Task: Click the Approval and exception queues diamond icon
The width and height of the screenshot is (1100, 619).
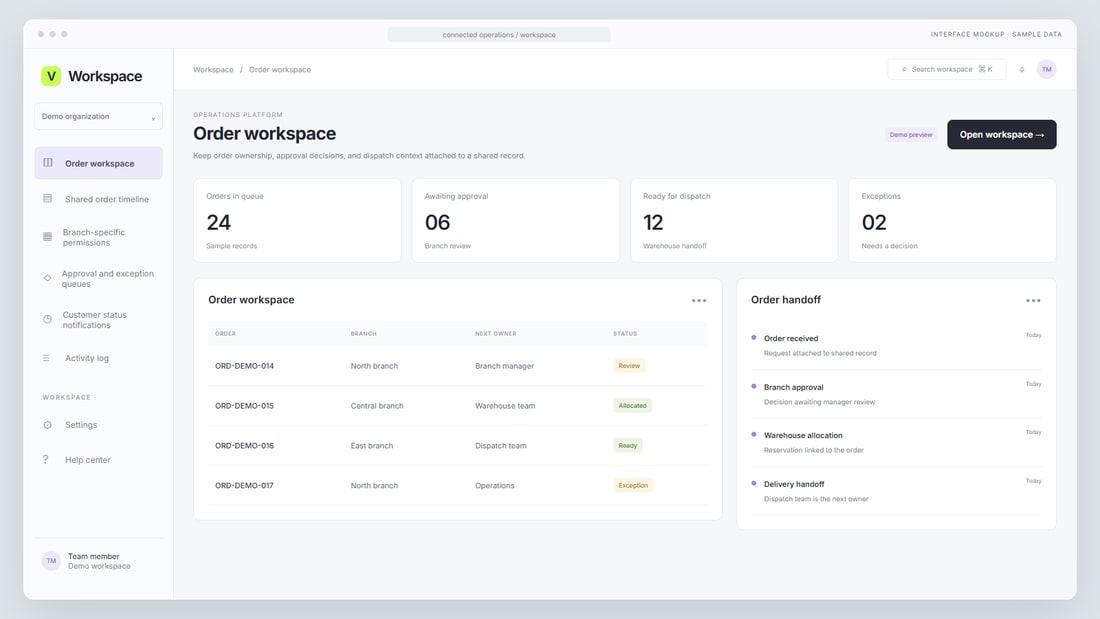Action: pos(48,278)
